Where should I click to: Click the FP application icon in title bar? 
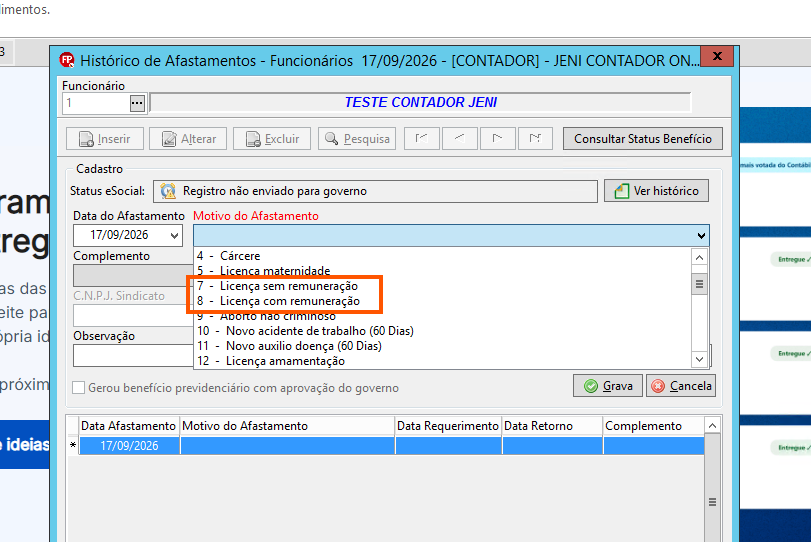[x=67, y=60]
